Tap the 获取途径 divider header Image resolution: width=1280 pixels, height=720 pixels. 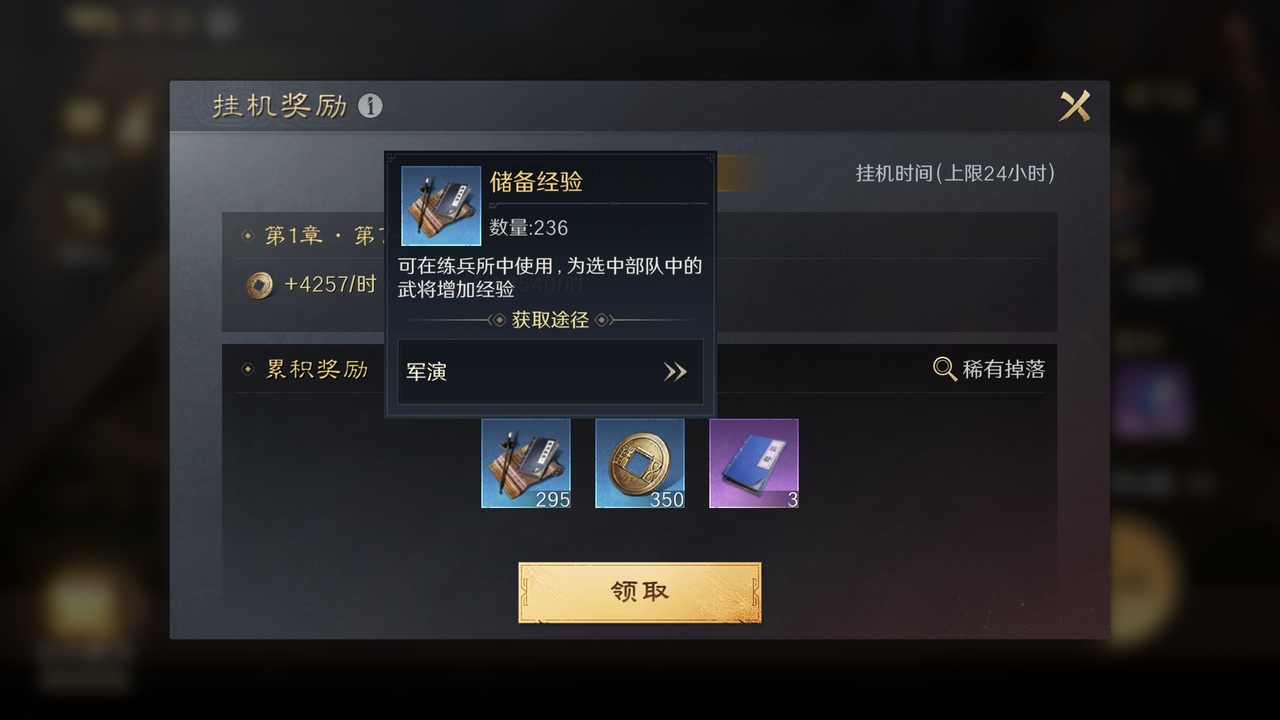pos(550,320)
